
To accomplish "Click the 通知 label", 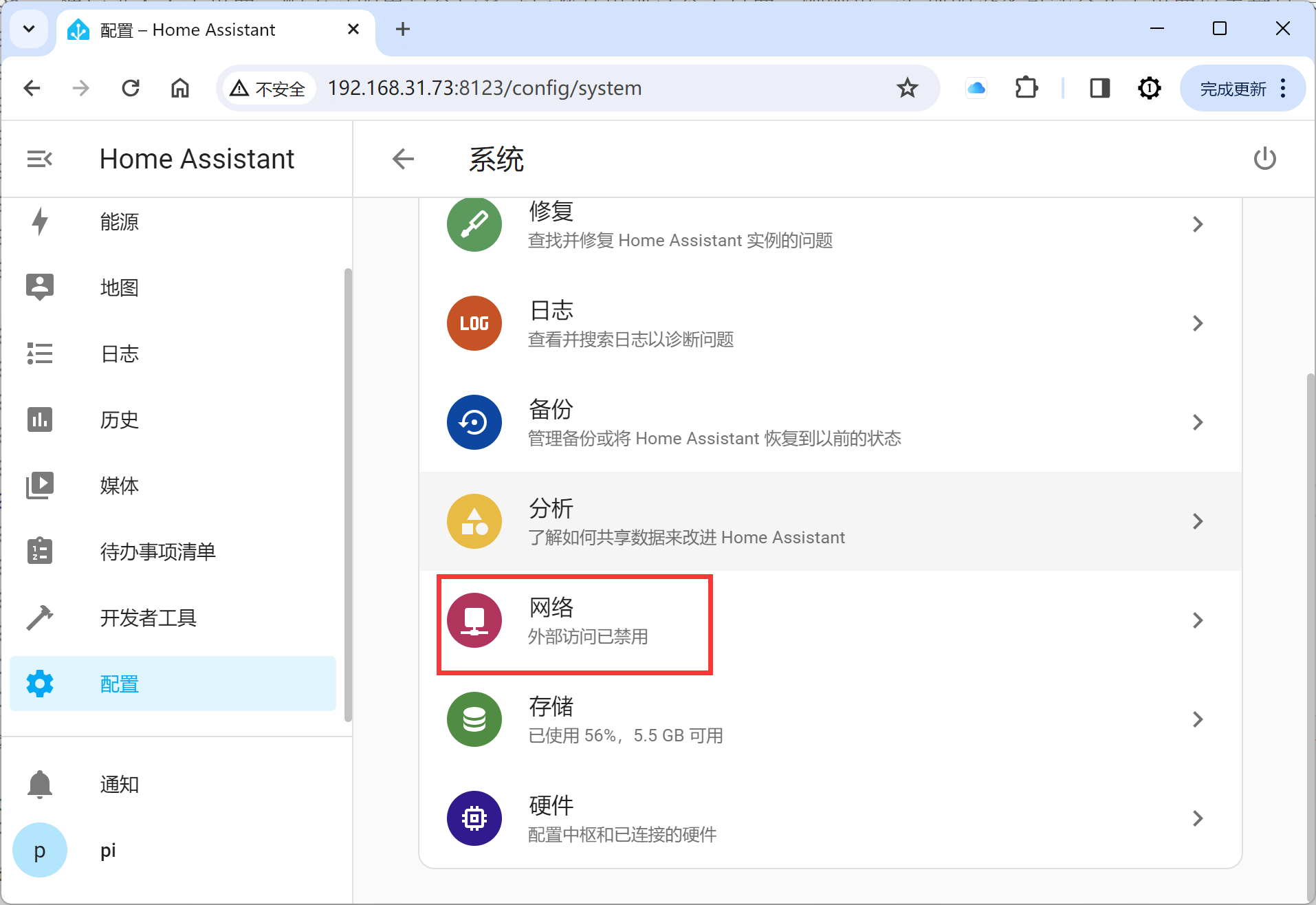I will [120, 784].
